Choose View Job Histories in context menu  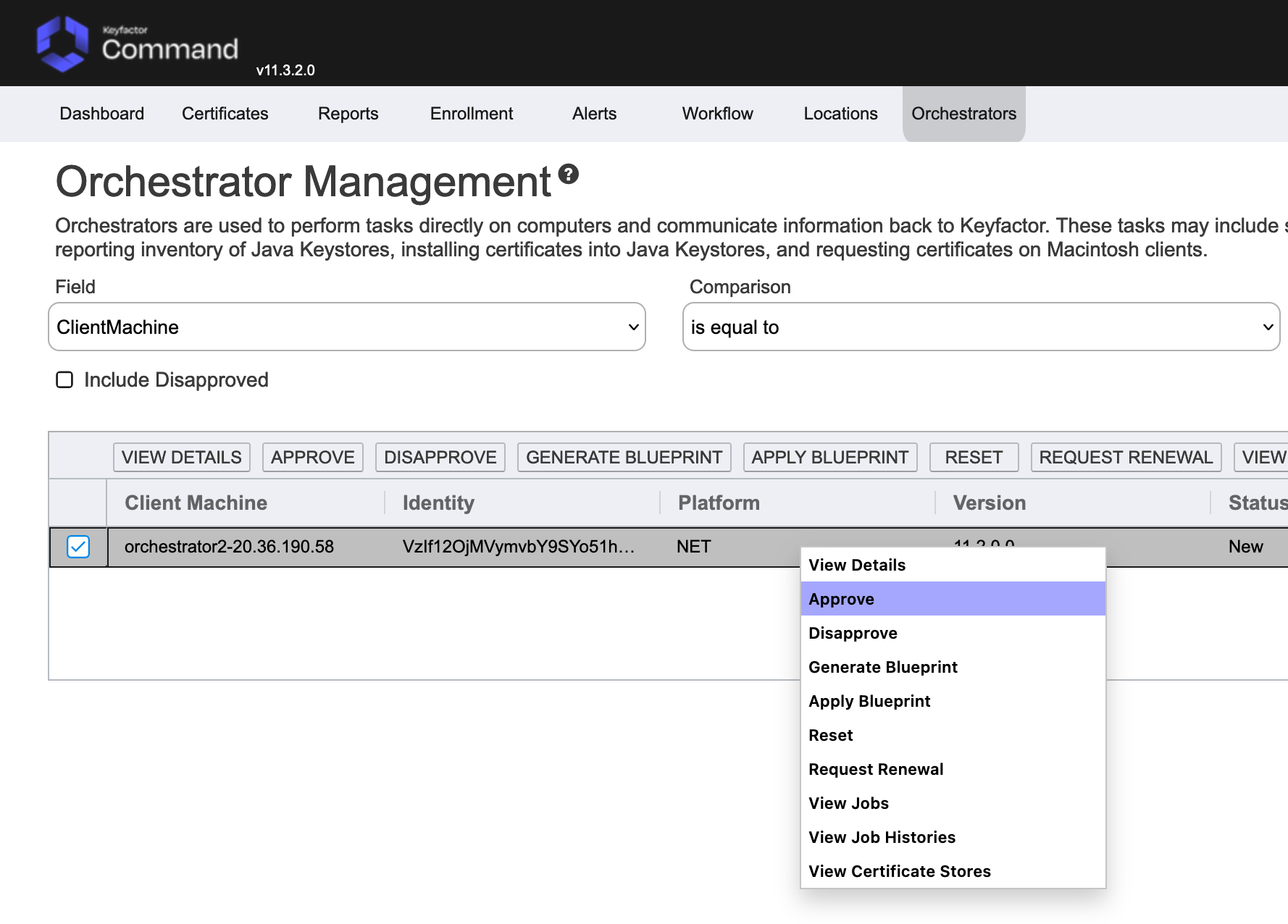(882, 837)
